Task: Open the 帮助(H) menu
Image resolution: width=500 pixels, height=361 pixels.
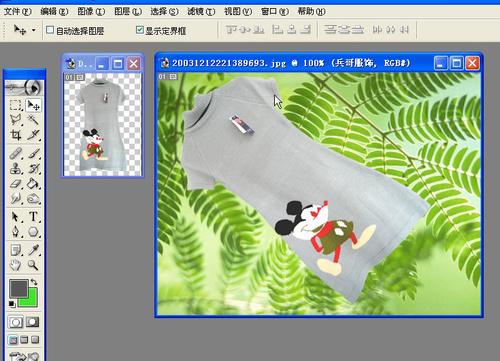Action: tap(311, 12)
